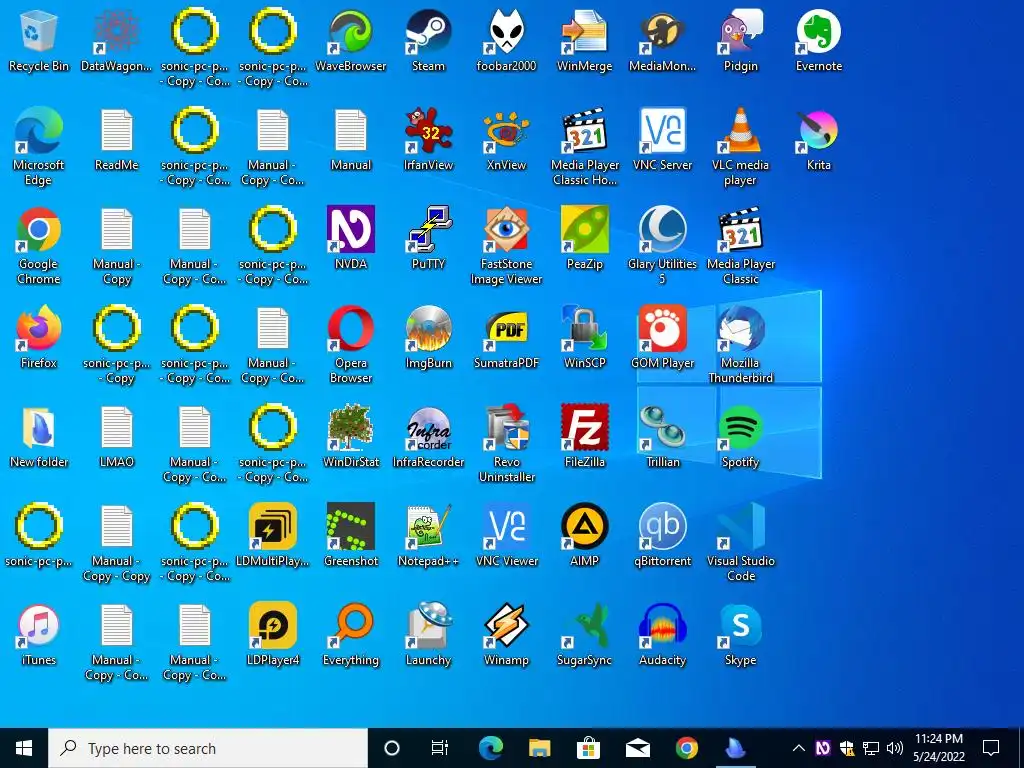Open the volume control in system tray
The image size is (1024, 768).
pyautogui.click(x=895, y=748)
